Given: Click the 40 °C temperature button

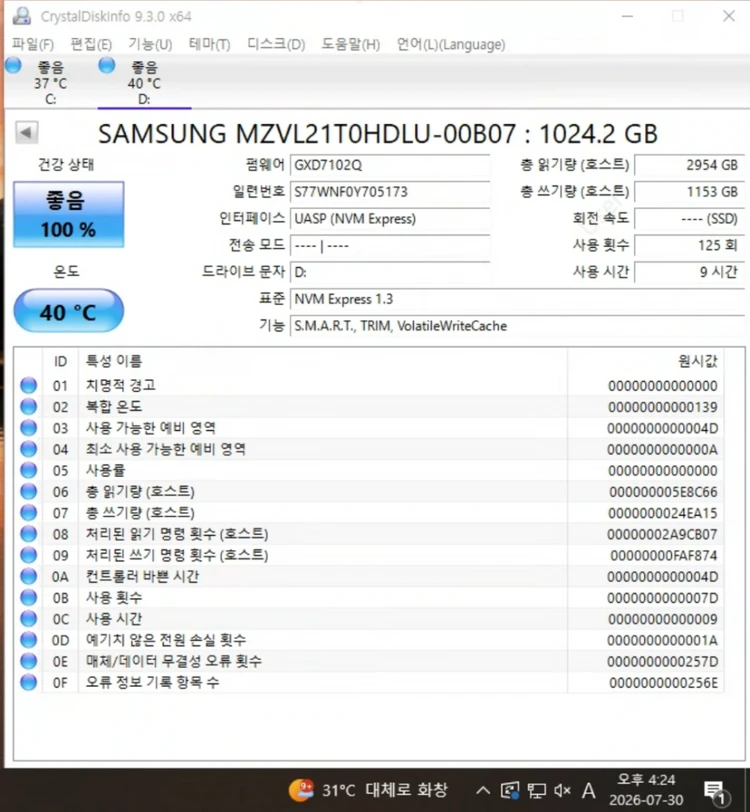Looking at the screenshot, I should [x=68, y=311].
